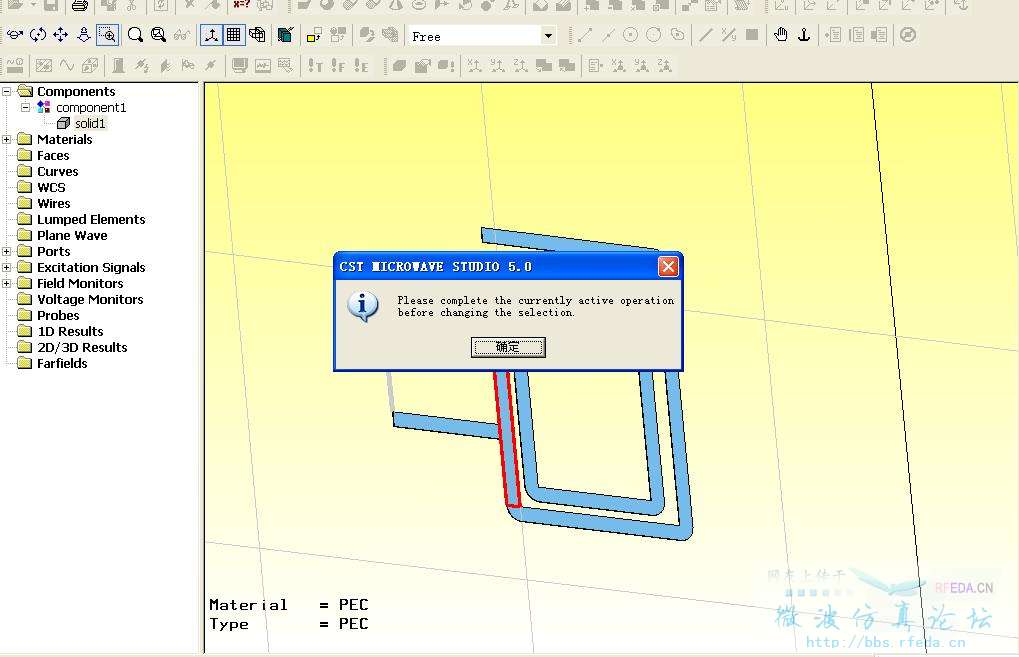The height and width of the screenshot is (657, 1019).
Task: Collapse the component1 tree node
Action: click(x=25, y=107)
